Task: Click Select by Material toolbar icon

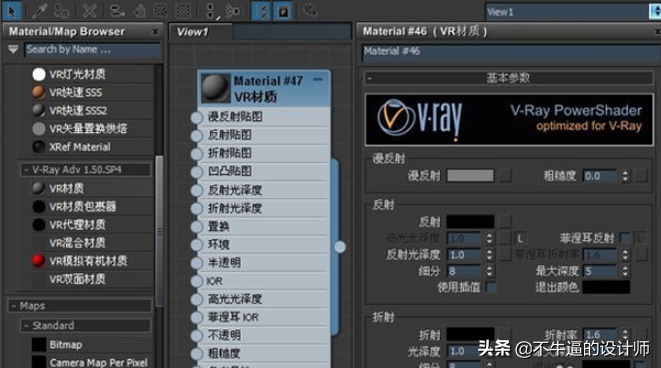Action: [x=310, y=10]
